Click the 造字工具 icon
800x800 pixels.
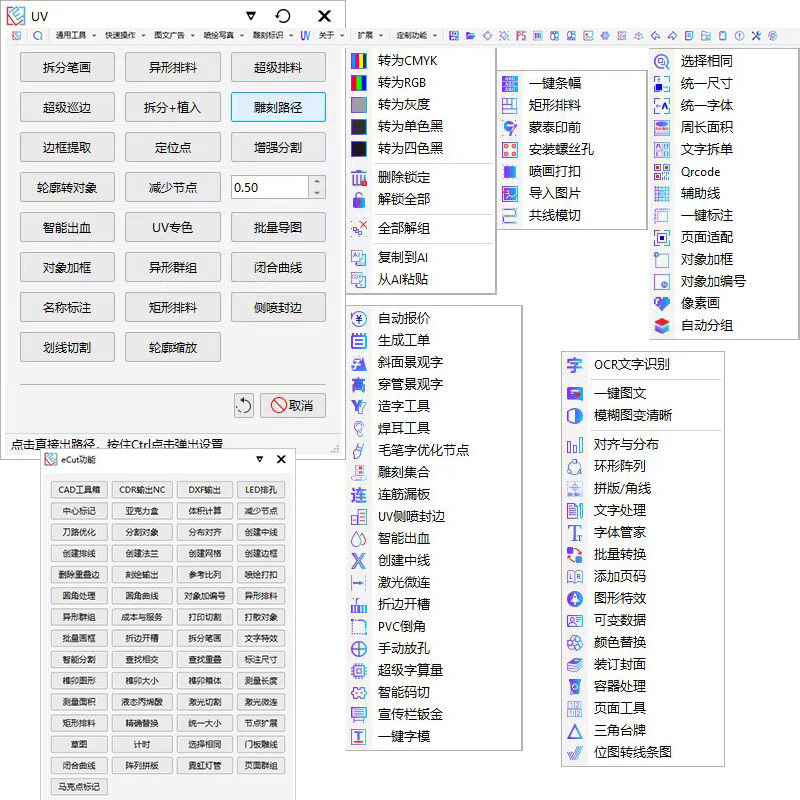coord(359,407)
